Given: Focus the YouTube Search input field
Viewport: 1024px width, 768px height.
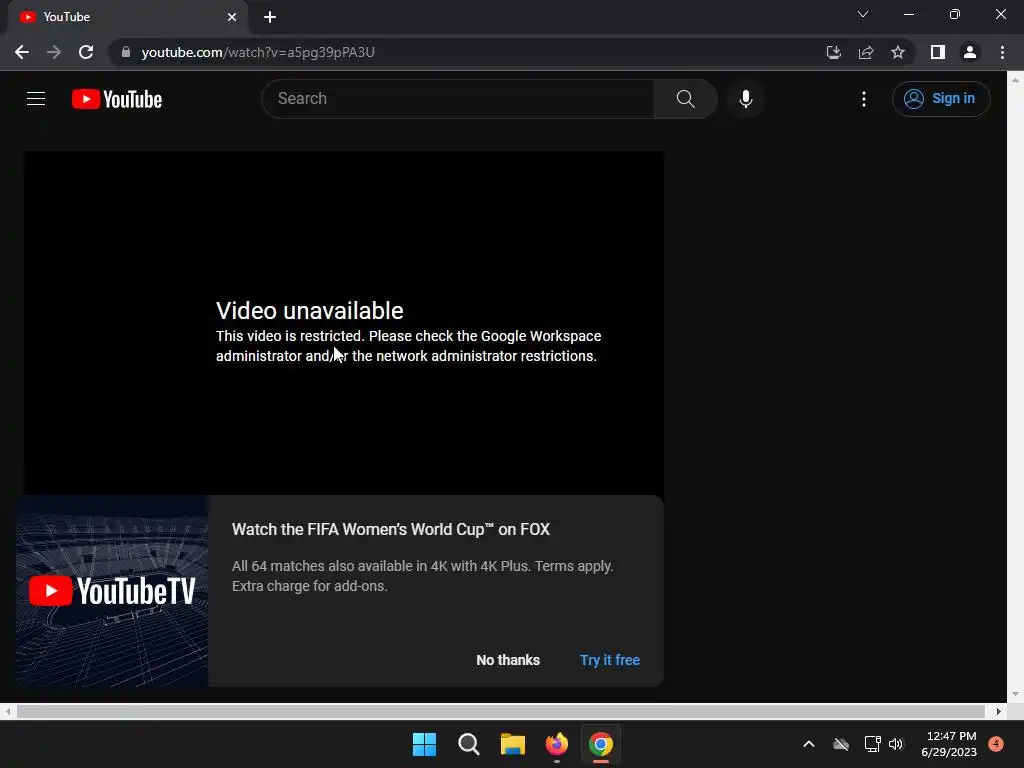Looking at the screenshot, I should 458,99.
